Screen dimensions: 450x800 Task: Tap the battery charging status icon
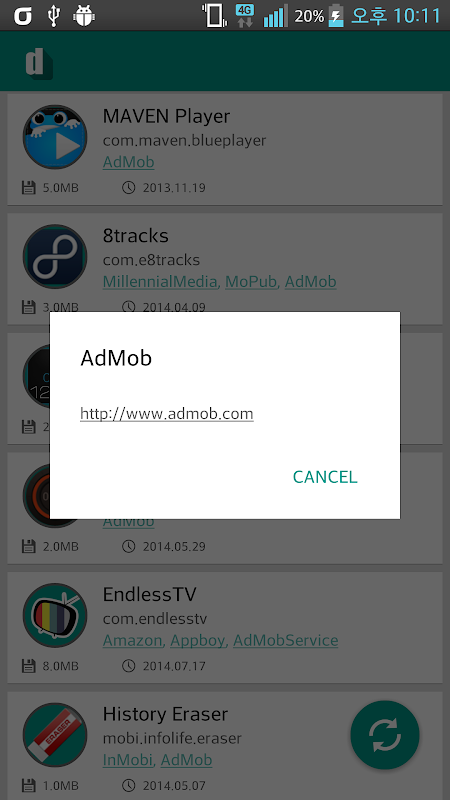click(x=336, y=16)
